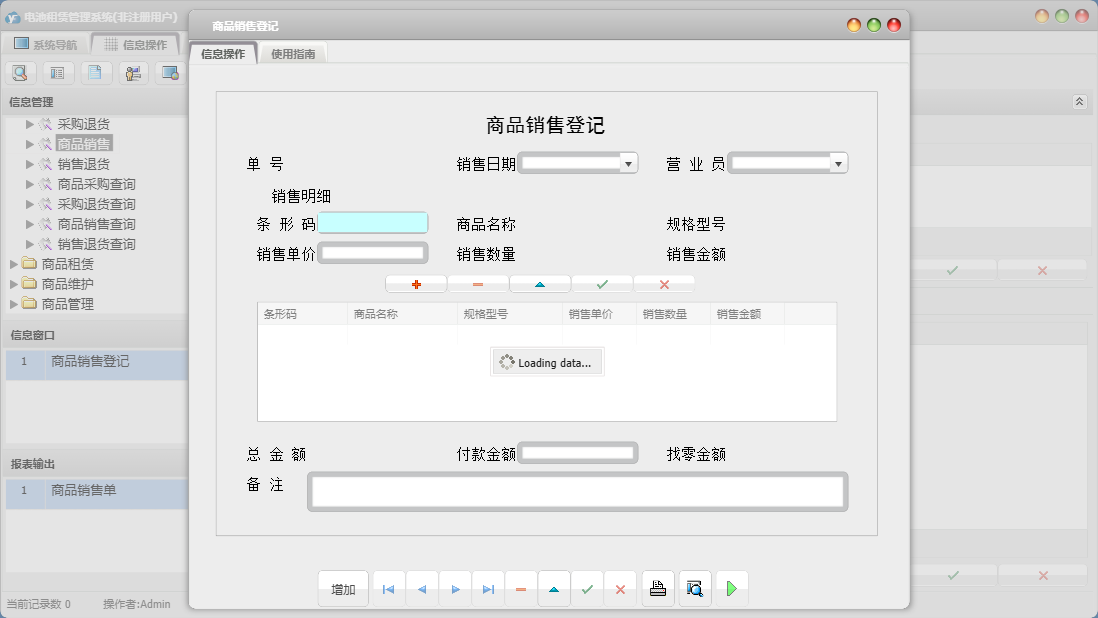Jump to first record using the navigator icon
Viewport: 1098px width, 618px height.
[388, 589]
